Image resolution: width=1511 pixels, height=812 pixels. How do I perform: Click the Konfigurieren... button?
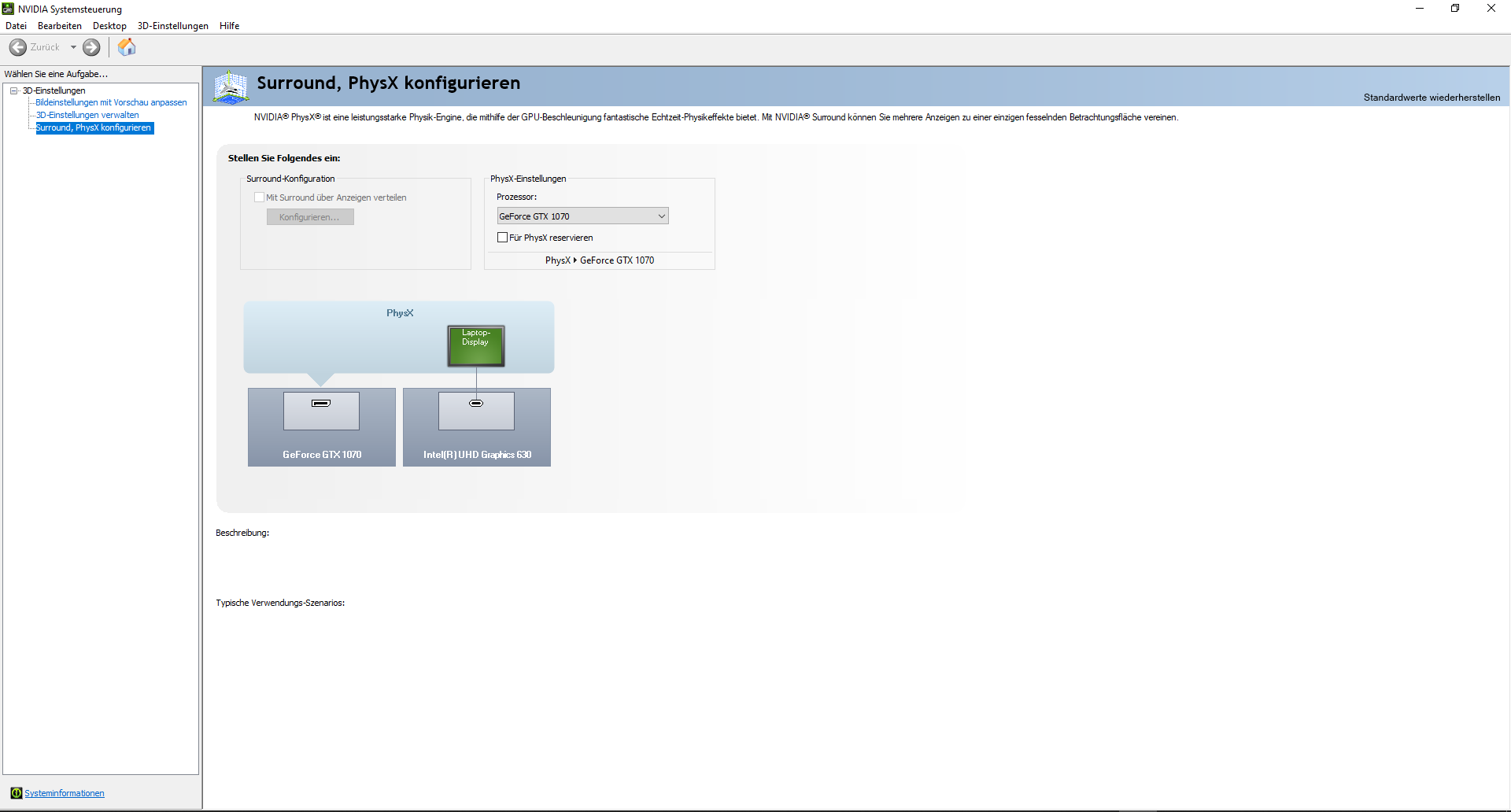point(310,217)
